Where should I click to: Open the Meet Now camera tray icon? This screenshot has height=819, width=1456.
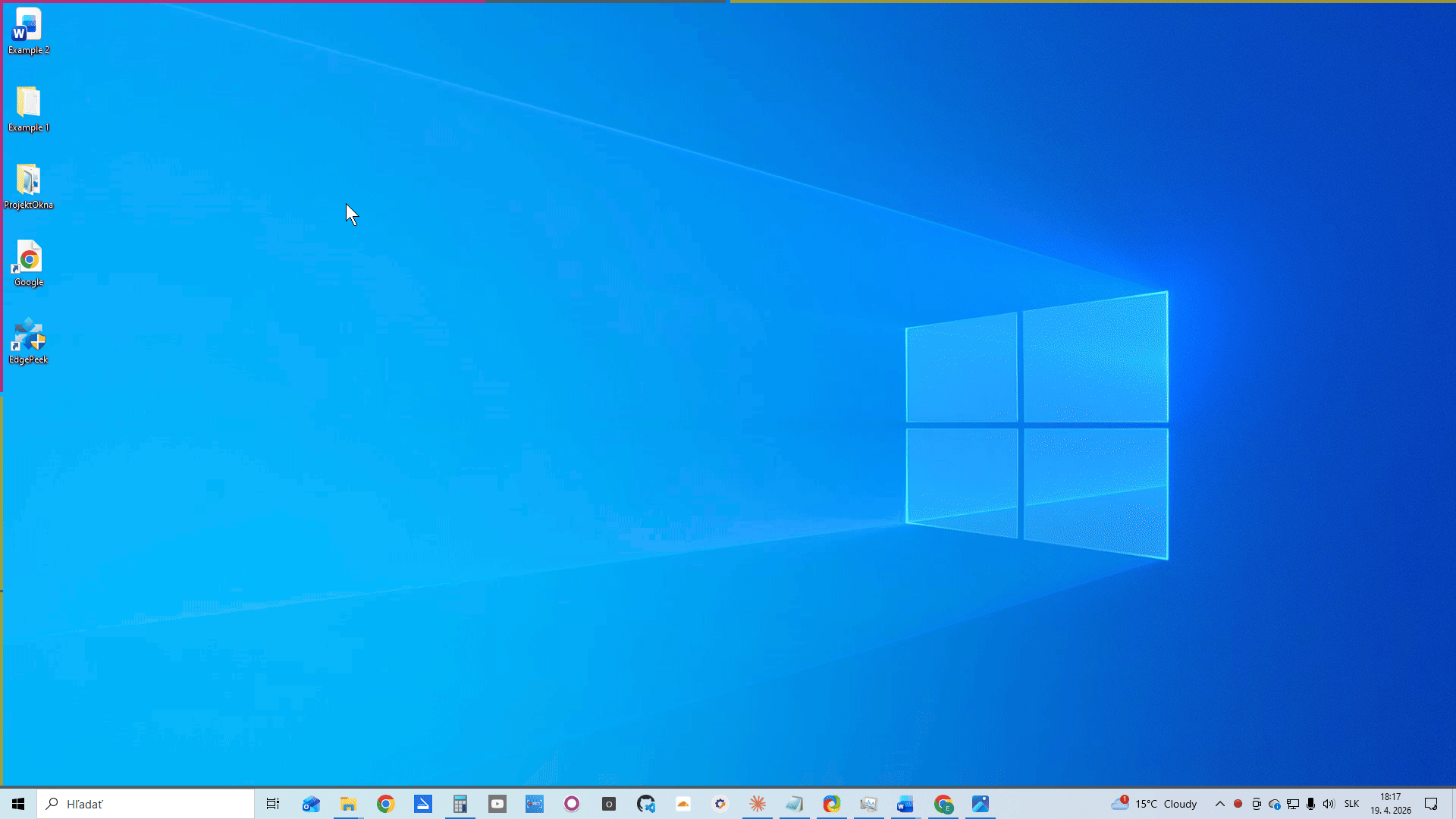tap(1256, 804)
